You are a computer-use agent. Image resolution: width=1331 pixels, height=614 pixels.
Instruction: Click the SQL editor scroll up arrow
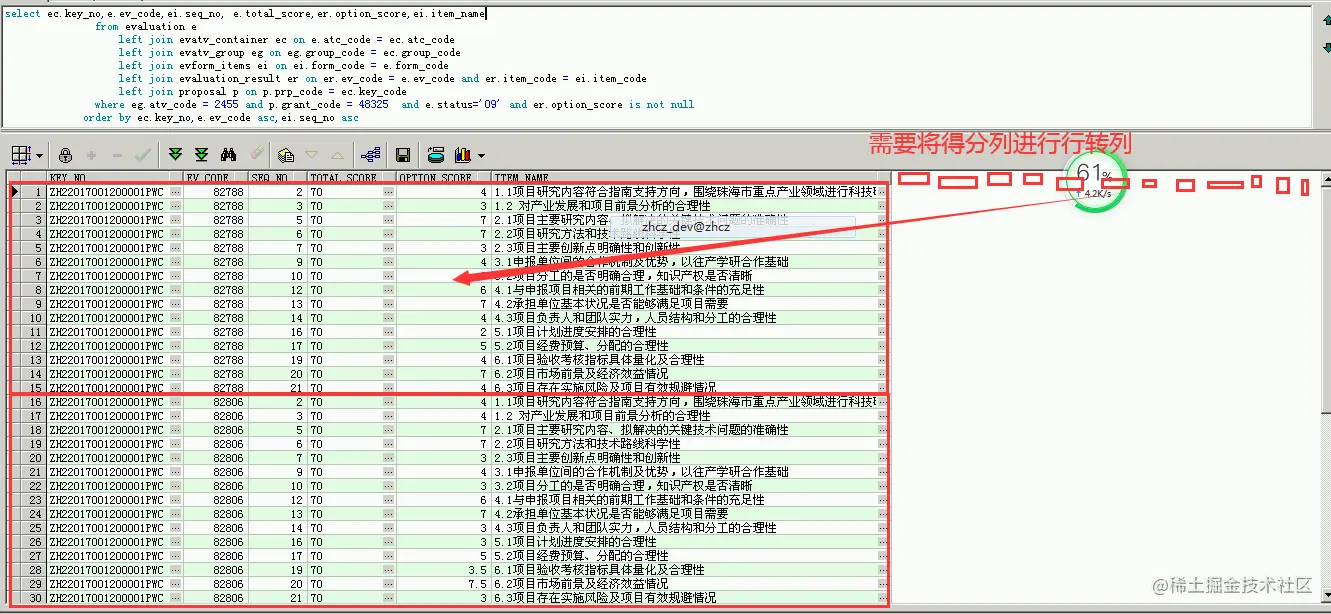(x=1327, y=20)
